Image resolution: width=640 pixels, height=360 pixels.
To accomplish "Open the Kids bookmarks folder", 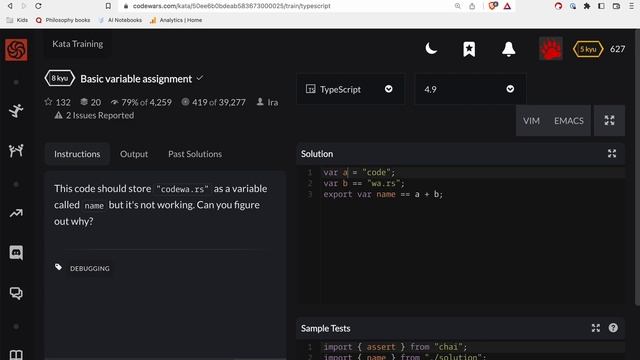I will pyautogui.click(x=17, y=20).
